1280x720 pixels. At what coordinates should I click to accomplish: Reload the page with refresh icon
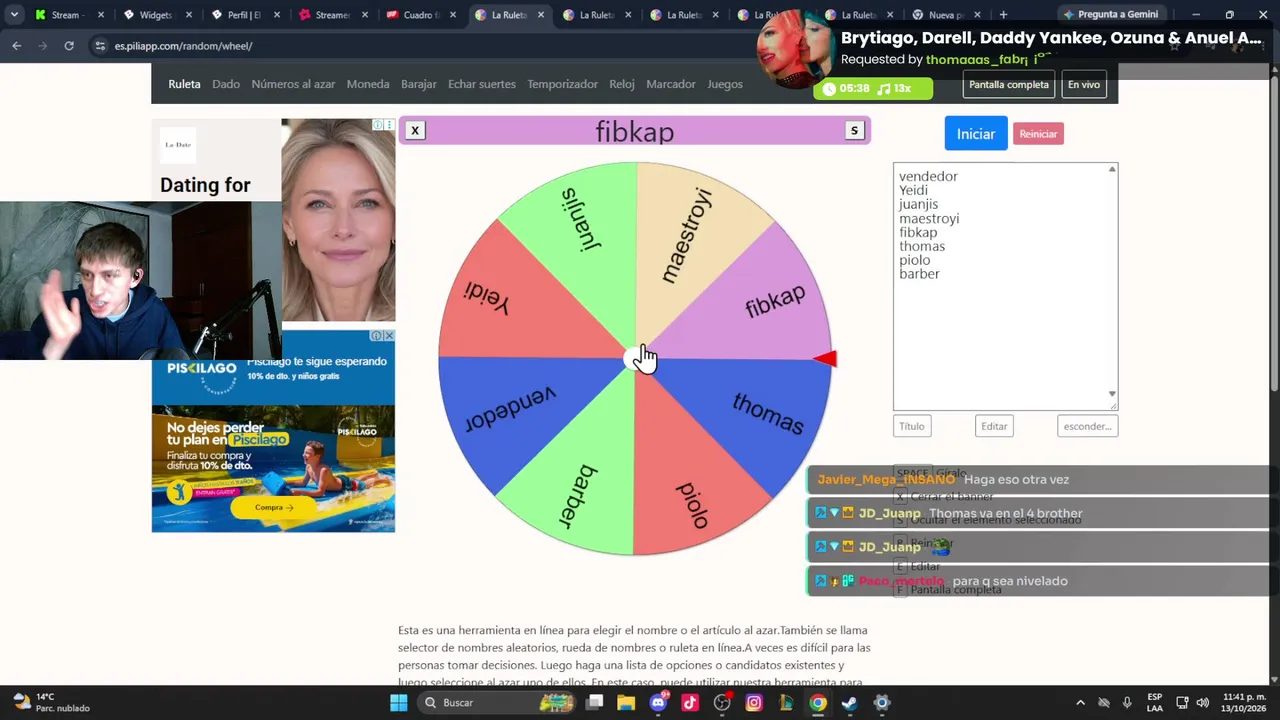click(x=69, y=46)
